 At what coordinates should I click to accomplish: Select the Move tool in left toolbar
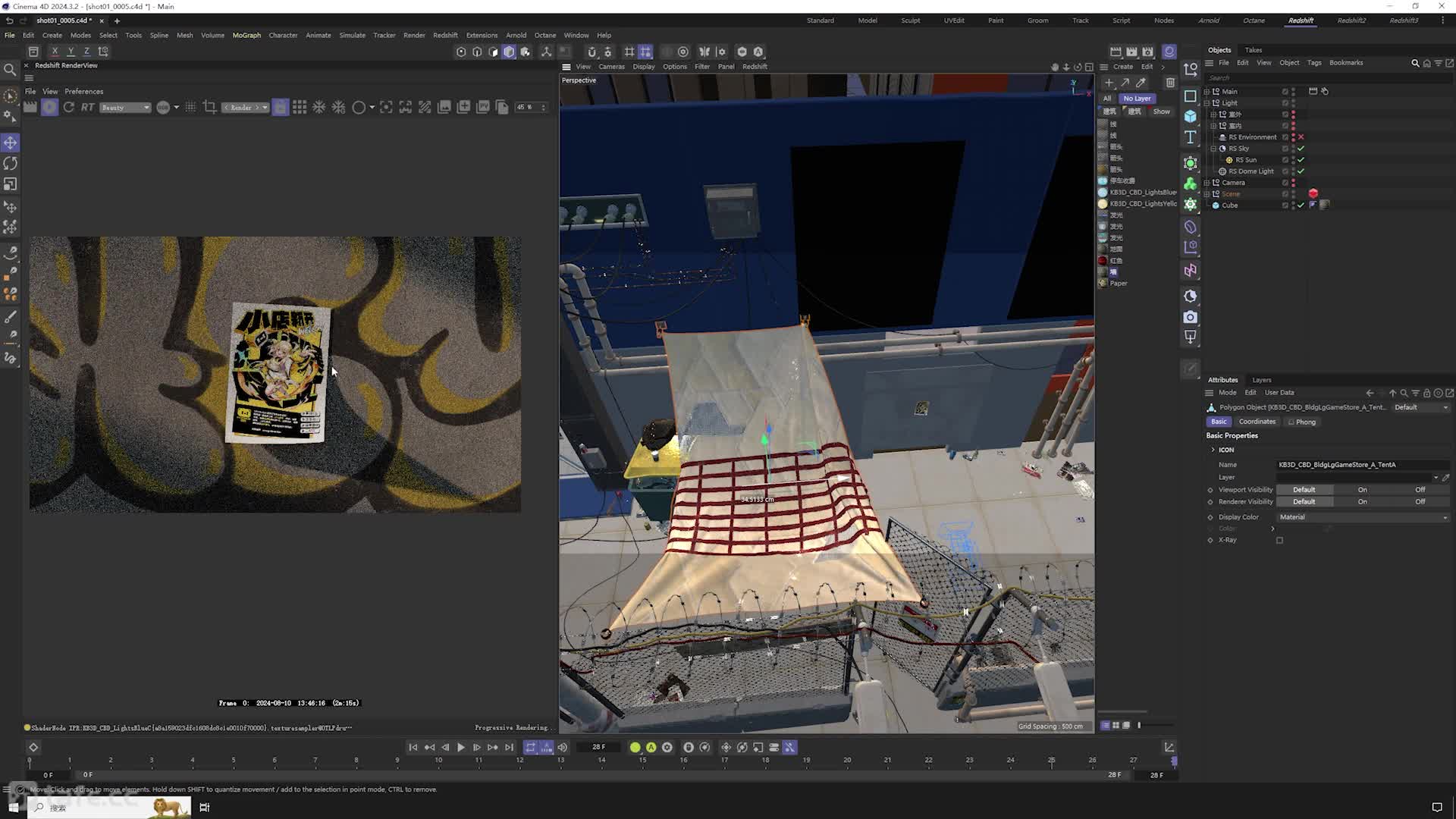pyautogui.click(x=11, y=143)
